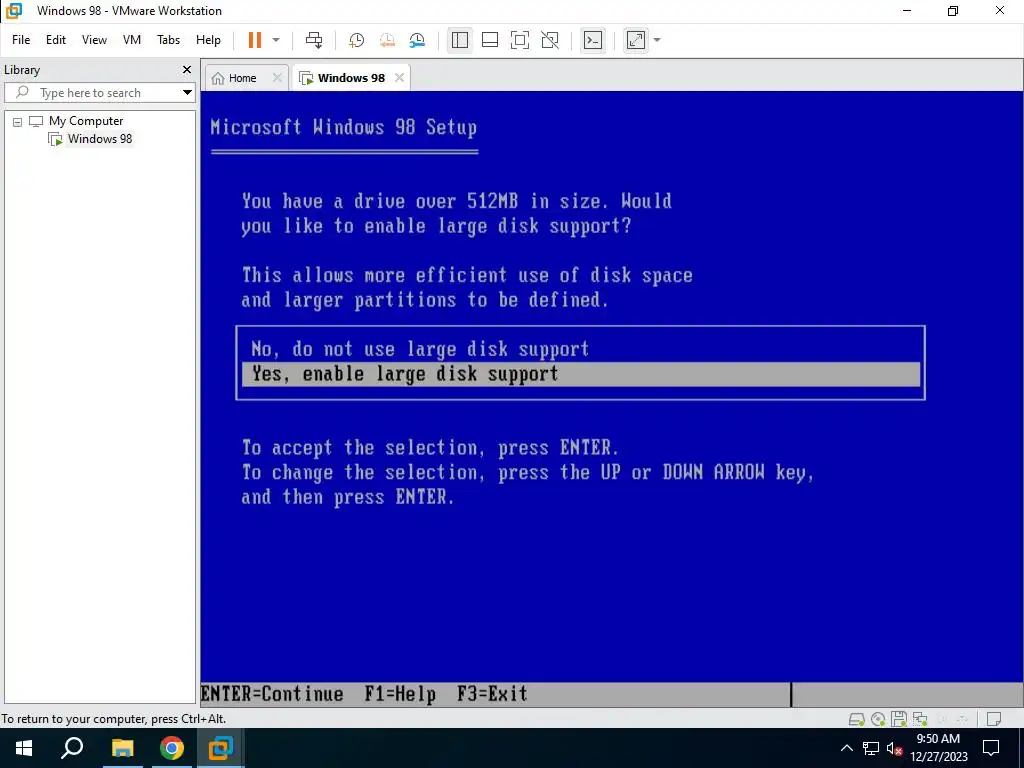Choose 'No, do not use large disk support'
Screen dimensions: 1024x768
click(x=419, y=349)
